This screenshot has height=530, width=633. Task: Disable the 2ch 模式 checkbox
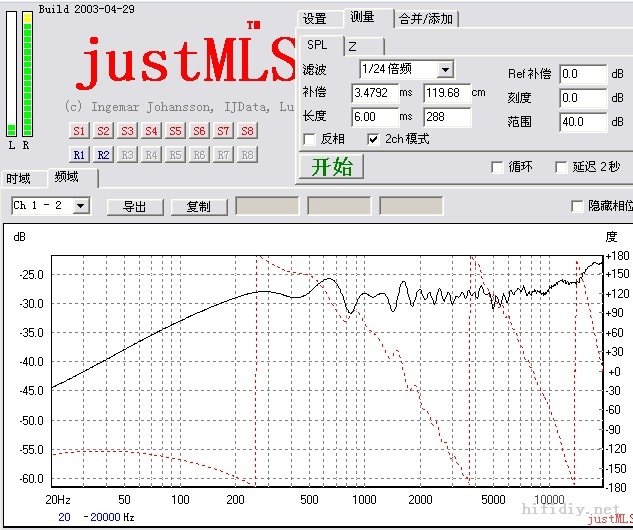373,139
